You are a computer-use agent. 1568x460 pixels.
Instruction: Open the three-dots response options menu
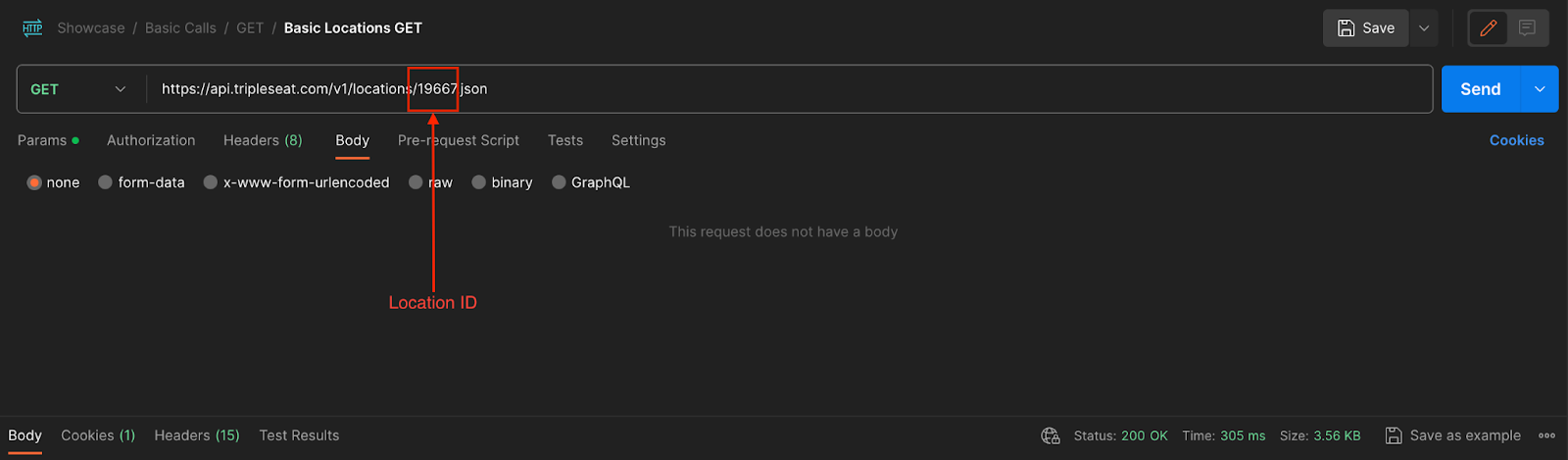tap(1546, 435)
